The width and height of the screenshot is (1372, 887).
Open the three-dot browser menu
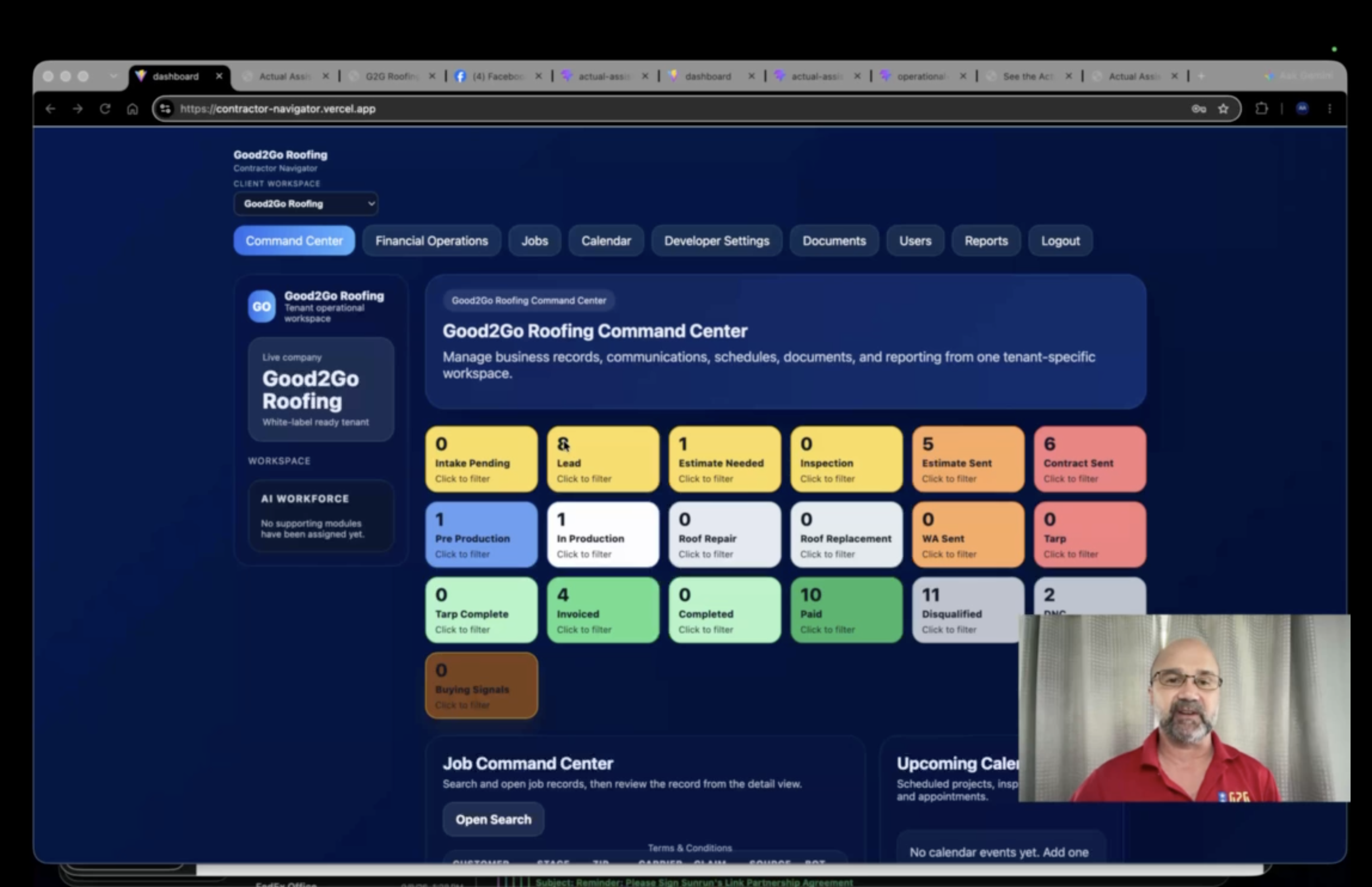click(1330, 108)
